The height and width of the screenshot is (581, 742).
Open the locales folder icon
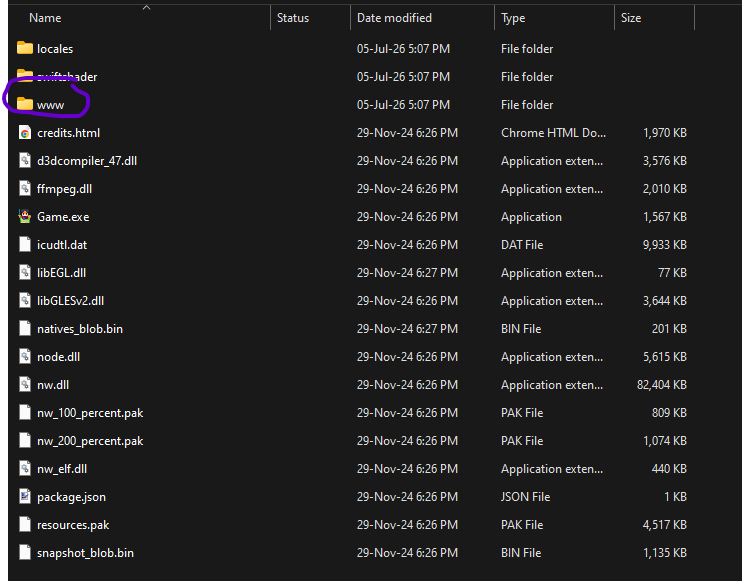point(25,48)
